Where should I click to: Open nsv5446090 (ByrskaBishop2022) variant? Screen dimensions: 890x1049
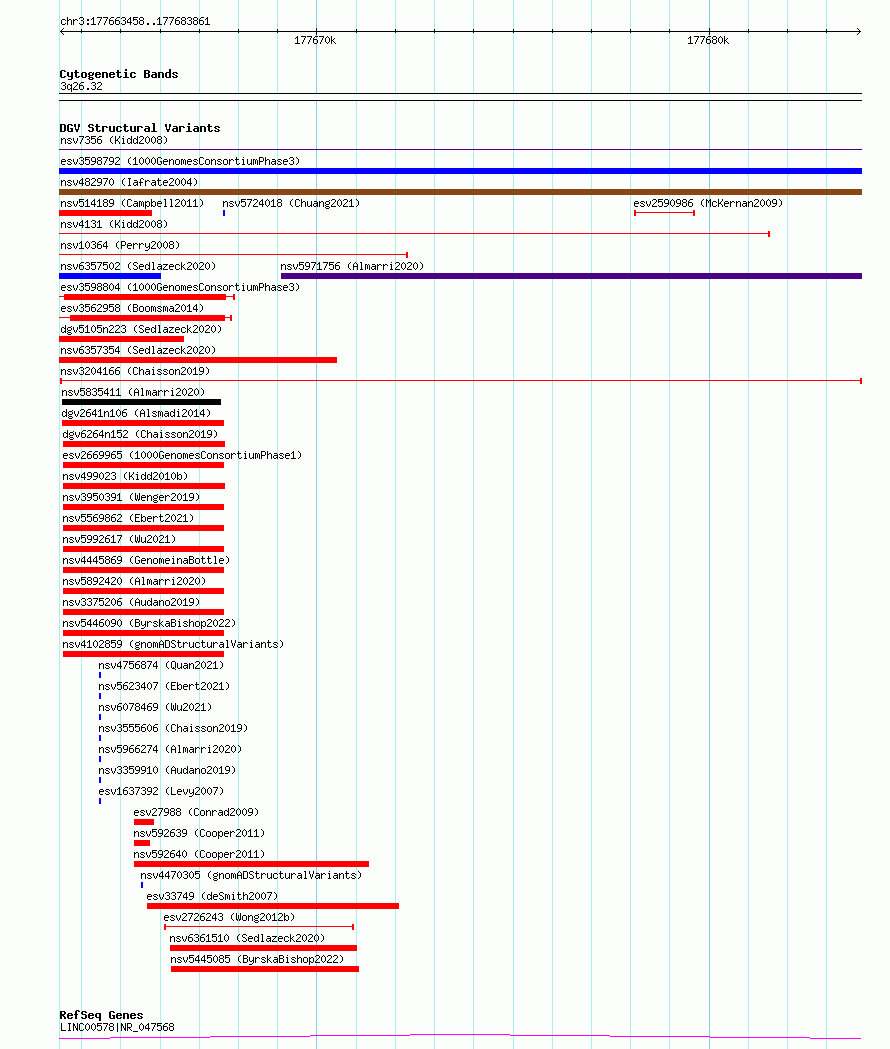[149, 624]
